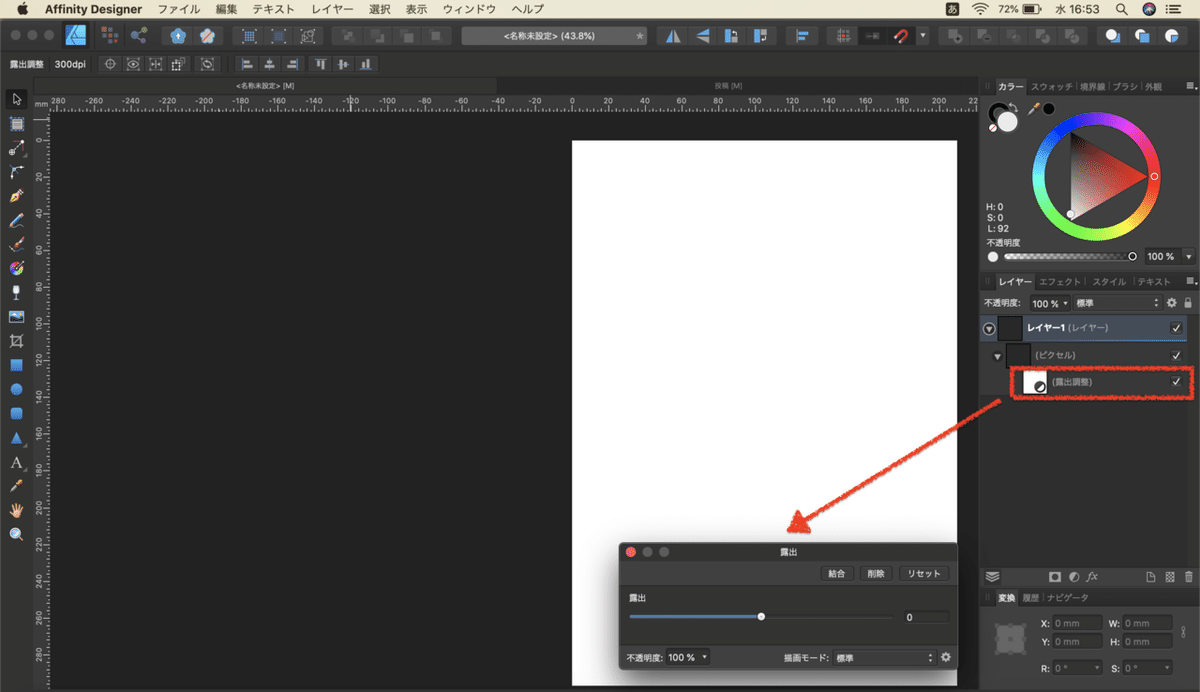Open 露出 dialog opacity 100% dropdown
The image size is (1200, 692).
click(688, 658)
